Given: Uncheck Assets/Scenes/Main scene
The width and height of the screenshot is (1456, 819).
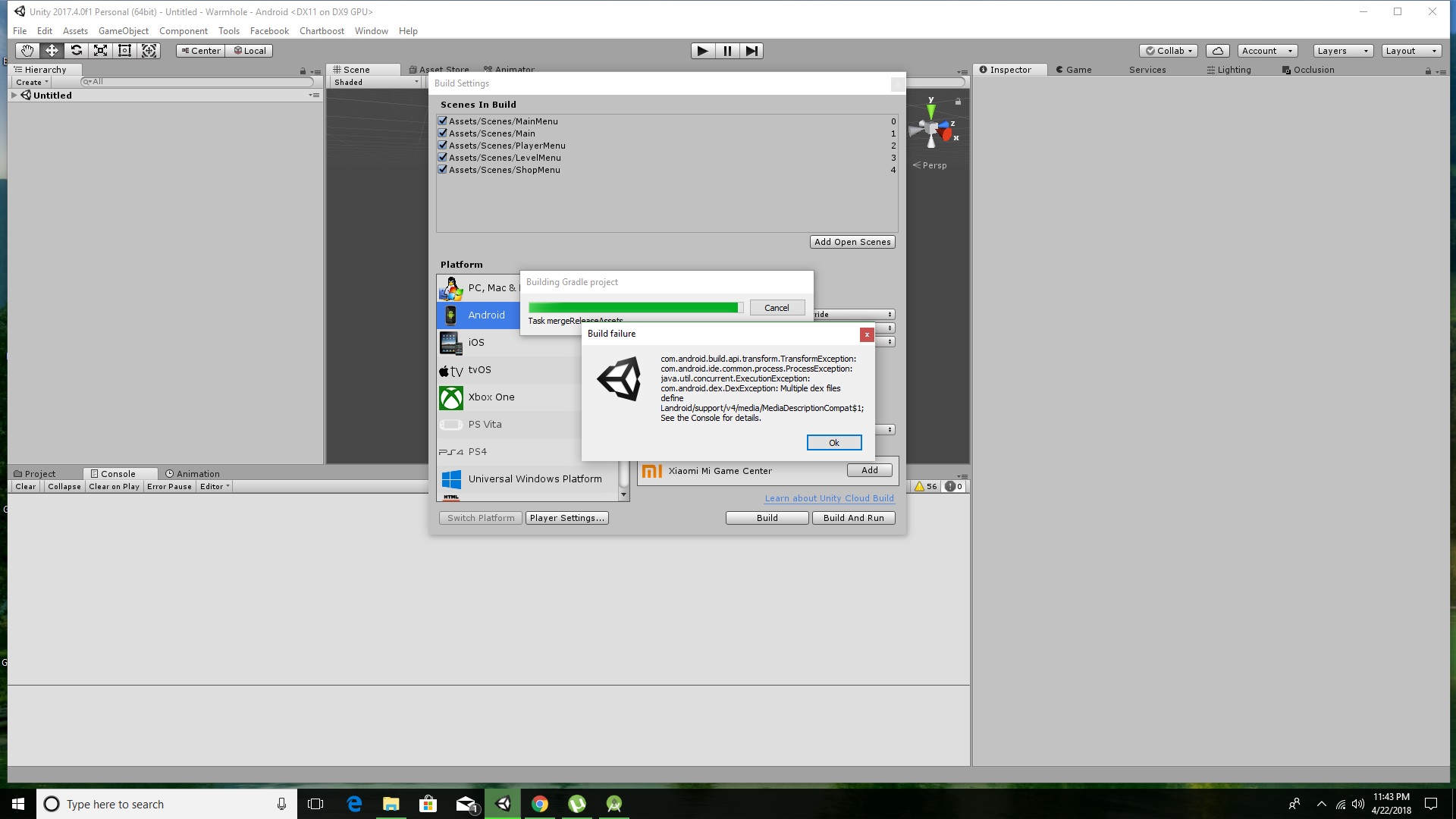Looking at the screenshot, I should pos(443,133).
